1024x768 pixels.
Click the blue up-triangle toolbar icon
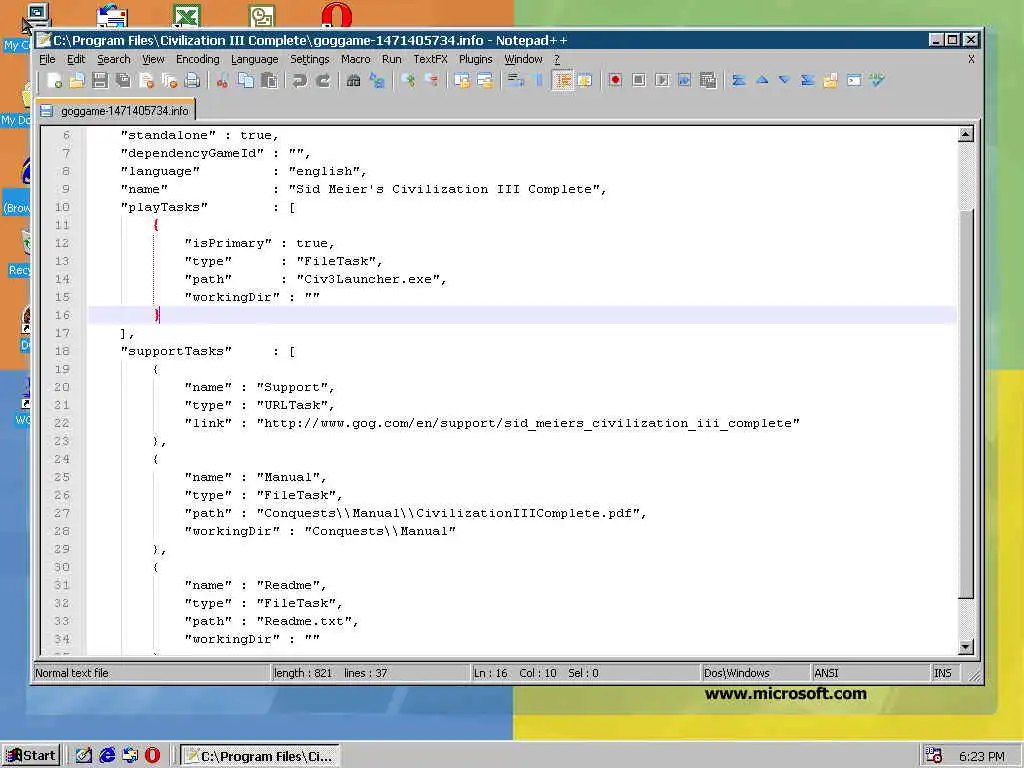pos(761,80)
